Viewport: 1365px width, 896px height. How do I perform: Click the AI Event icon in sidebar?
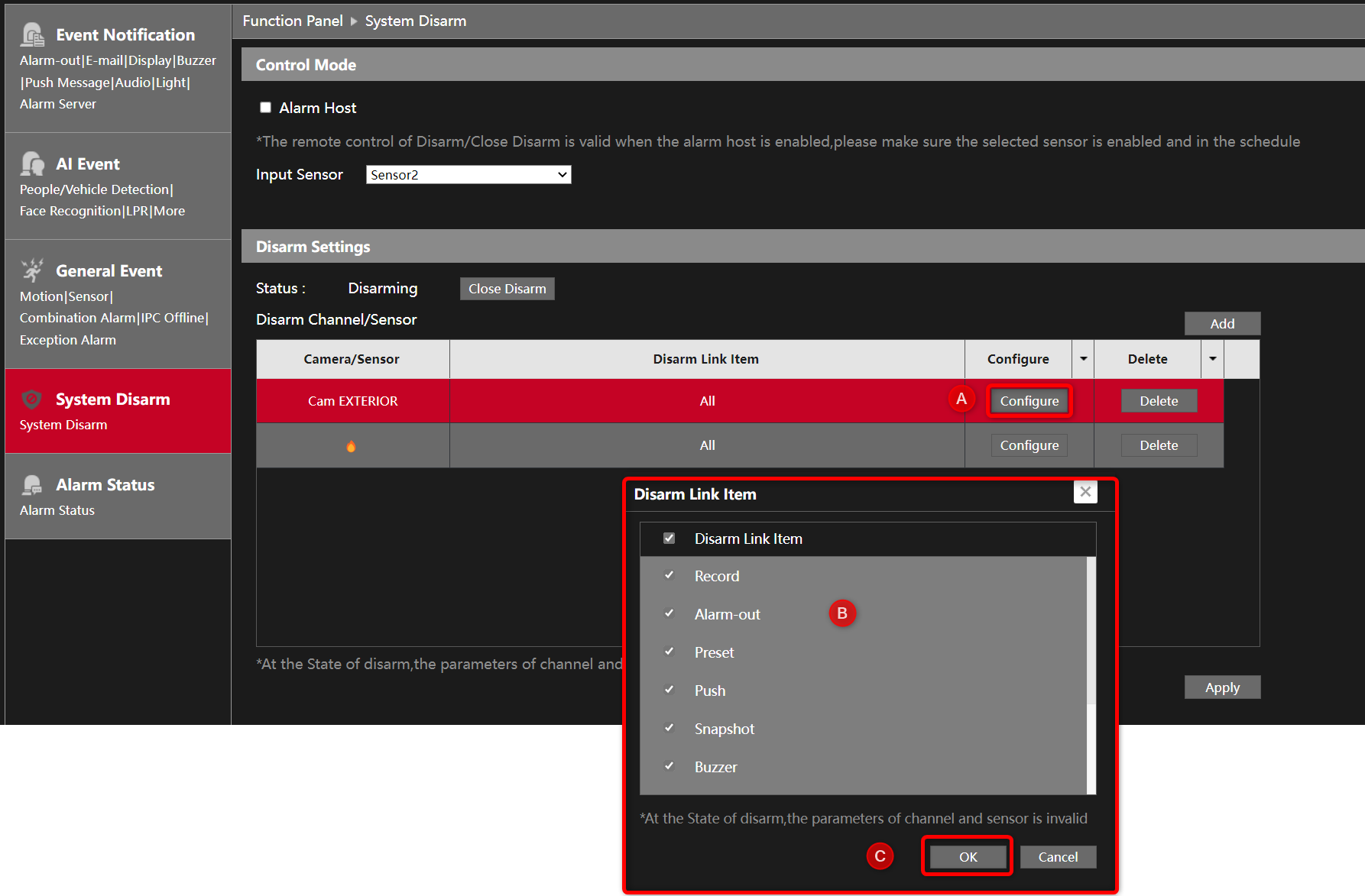tap(33, 163)
